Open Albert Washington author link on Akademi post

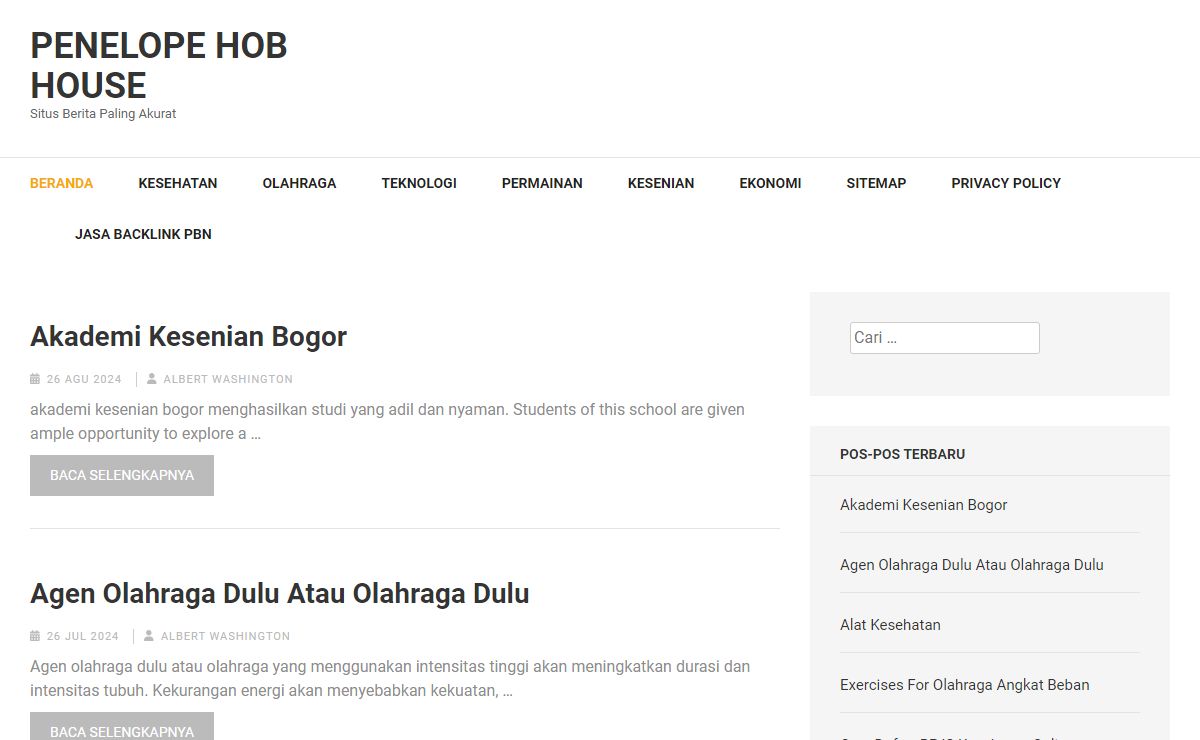tap(228, 379)
